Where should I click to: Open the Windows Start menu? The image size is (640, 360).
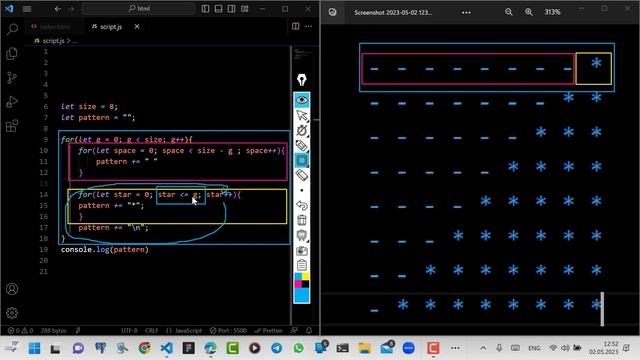click(35, 348)
